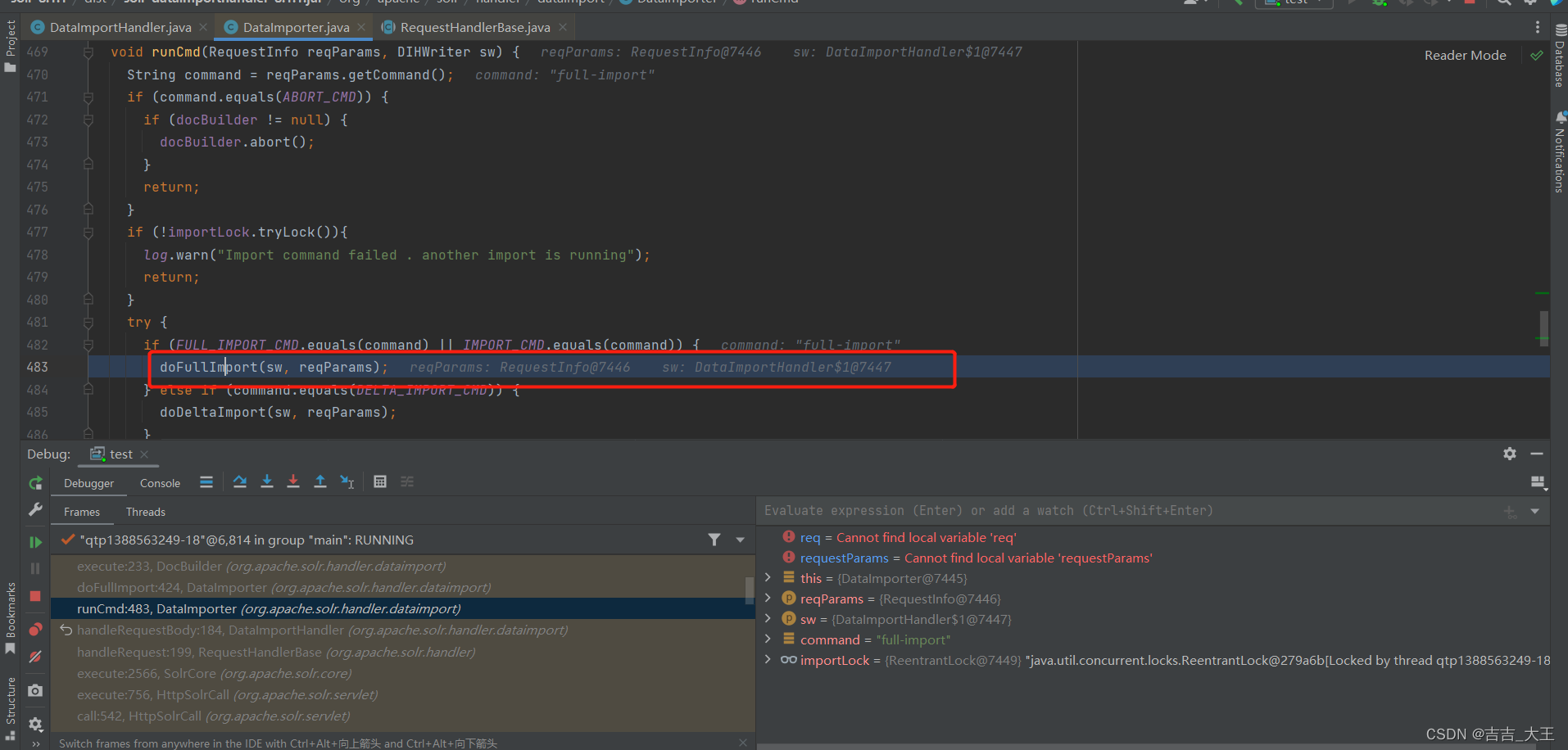
Task: Open the Bookmarks tool window
Action: pos(11,618)
